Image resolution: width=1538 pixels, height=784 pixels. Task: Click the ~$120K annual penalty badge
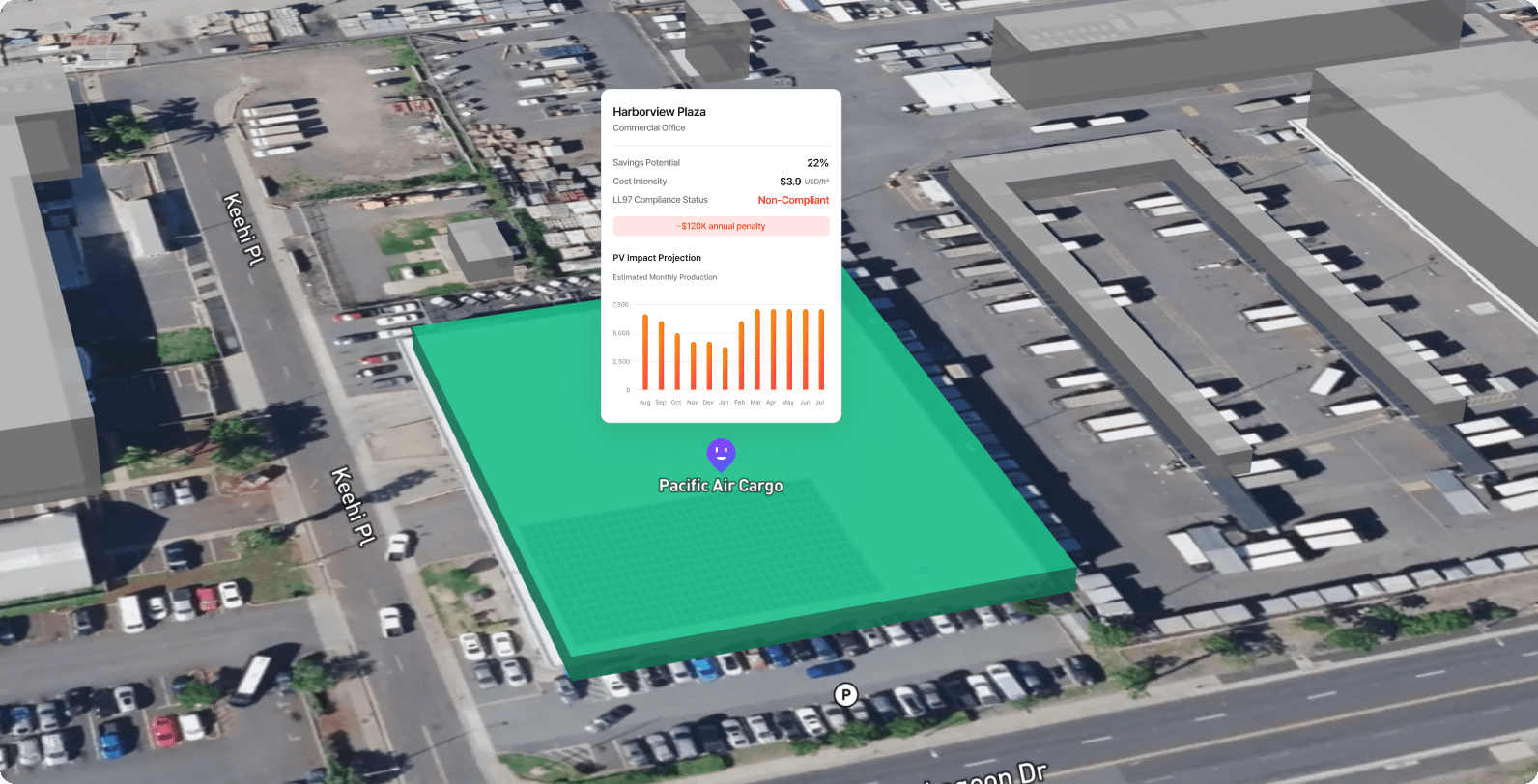click(x=721, y=226)
